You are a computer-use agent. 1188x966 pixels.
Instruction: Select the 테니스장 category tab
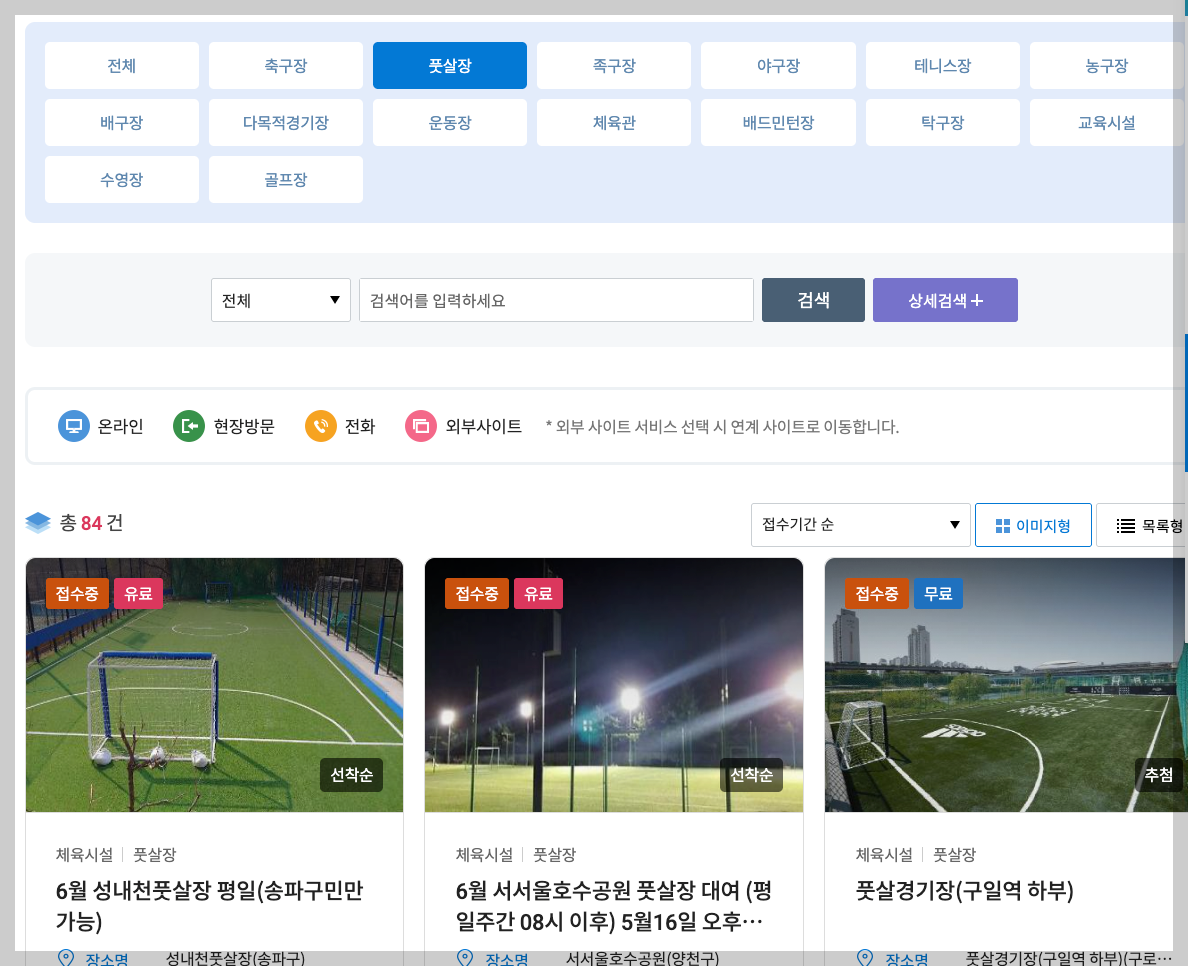click(943, 65)
